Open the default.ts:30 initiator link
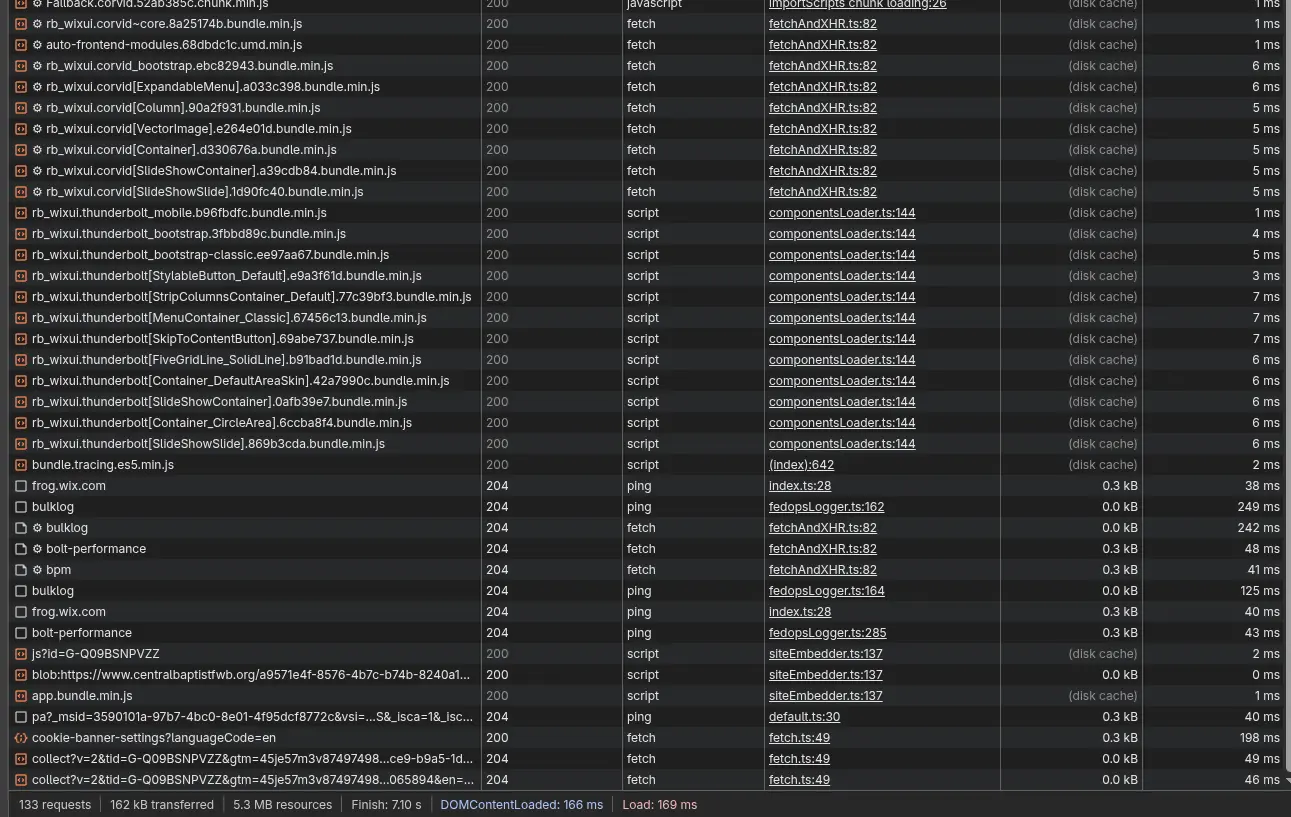 tap(804, 716)
